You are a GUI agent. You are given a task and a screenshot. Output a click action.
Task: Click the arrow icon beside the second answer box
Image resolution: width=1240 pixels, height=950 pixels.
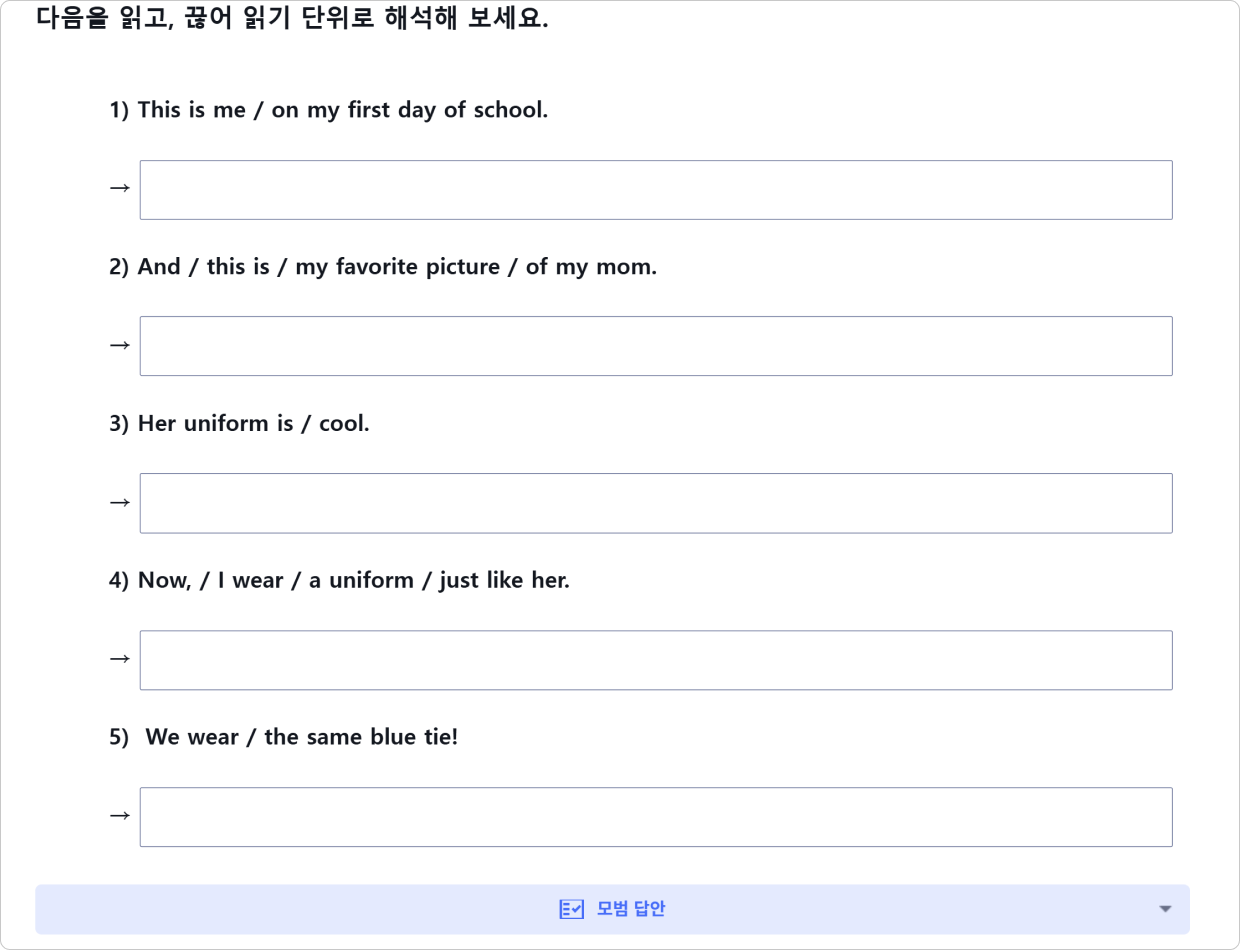click(119, 345)
